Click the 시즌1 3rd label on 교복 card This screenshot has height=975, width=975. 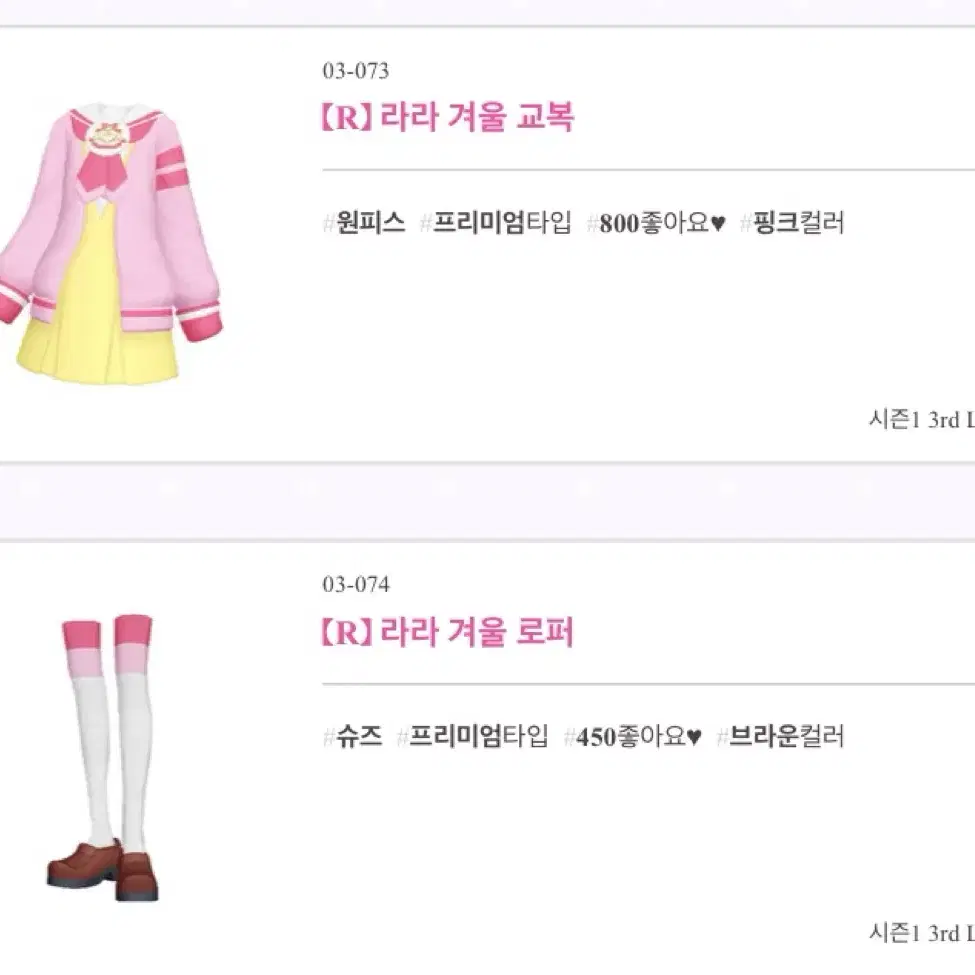[922, 420]
